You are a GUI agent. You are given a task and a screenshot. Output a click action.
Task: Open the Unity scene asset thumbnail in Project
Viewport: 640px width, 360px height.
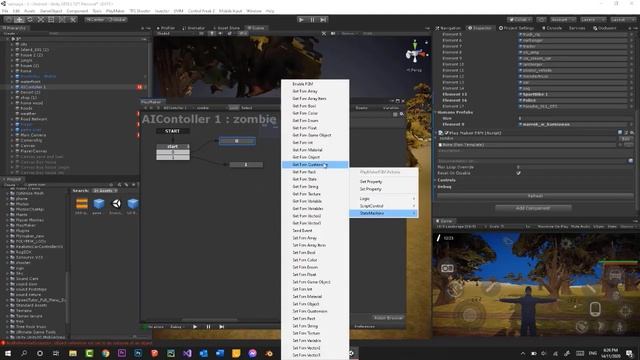point(116,203)
